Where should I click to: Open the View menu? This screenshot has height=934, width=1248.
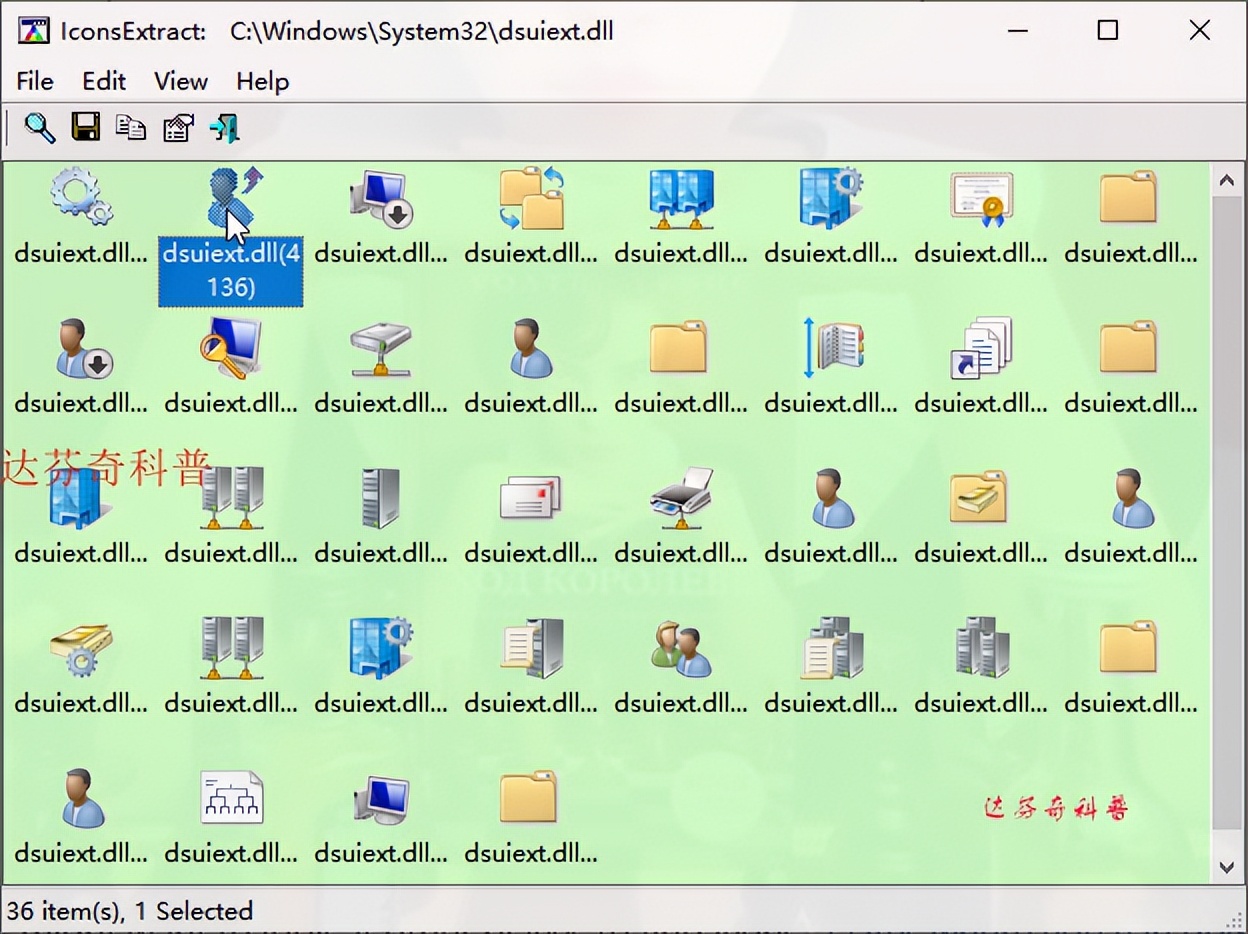179,81
